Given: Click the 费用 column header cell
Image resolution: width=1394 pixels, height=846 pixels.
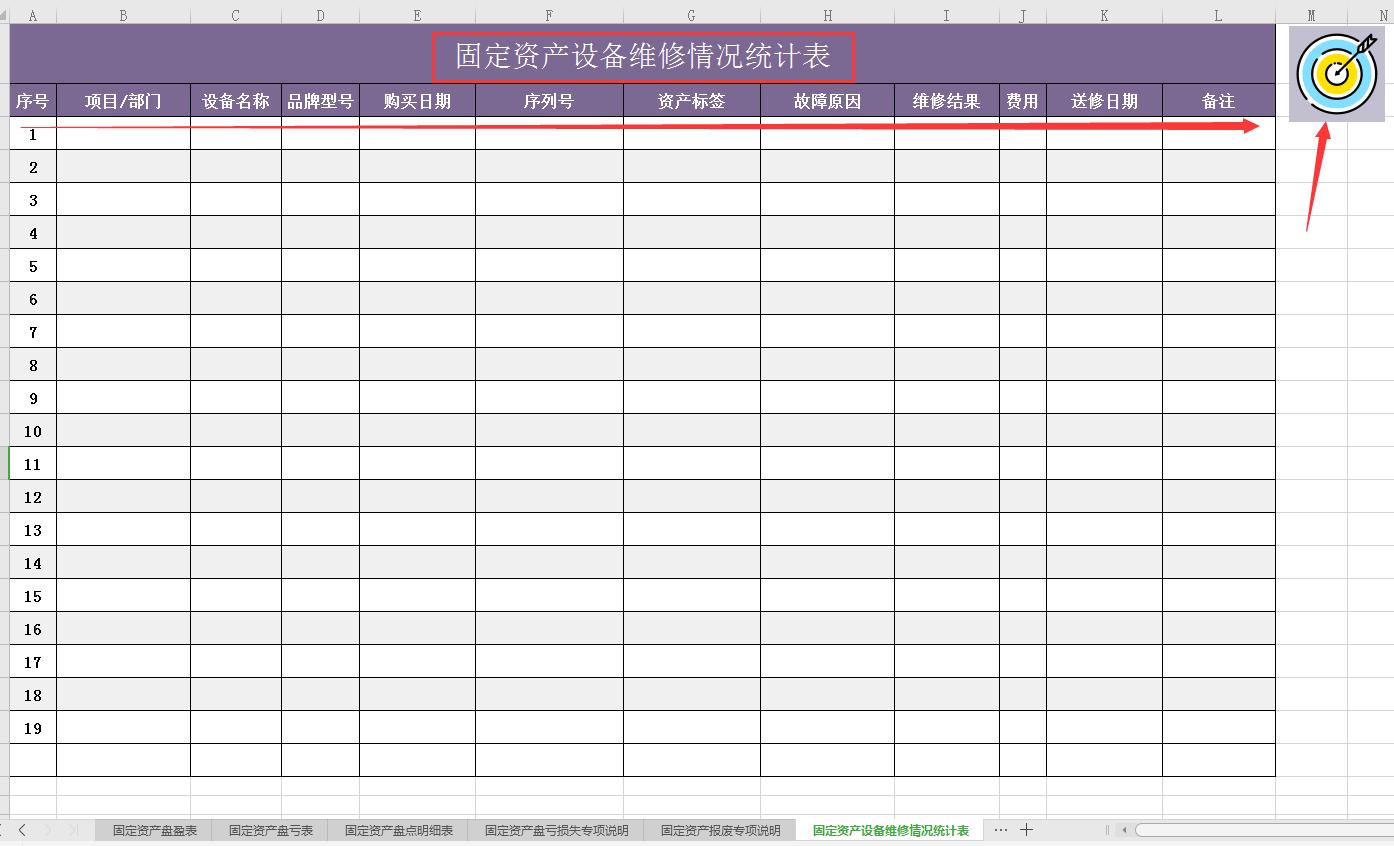Looking at the screenshot, I should pyautogui.click(x=1022, y=100).
